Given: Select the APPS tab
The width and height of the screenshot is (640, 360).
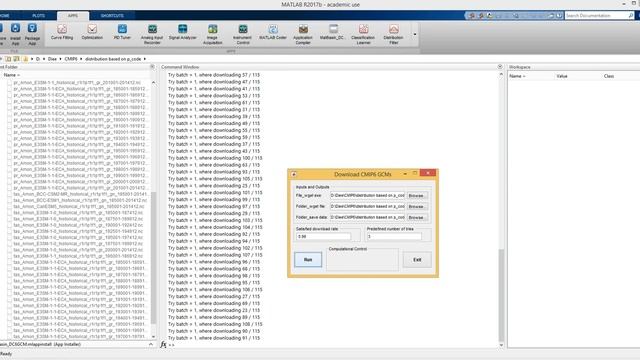Looking at the screenshot, I should point(73,16).
